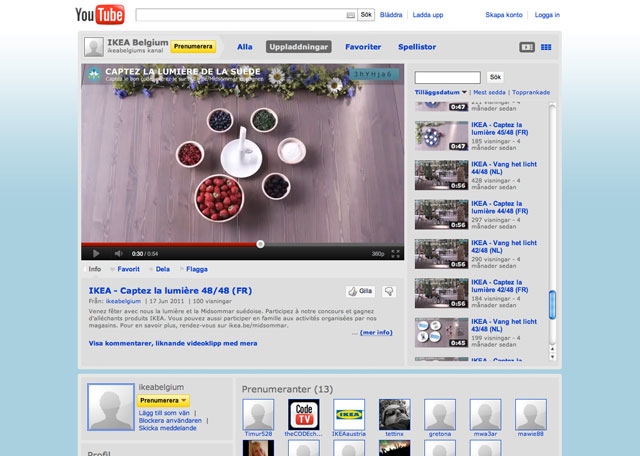Image resolution: width=640 pixels, height=456 pixels.
Task: Mute the video volume icon
Action: pyautogui.click(x=118, y=254)
